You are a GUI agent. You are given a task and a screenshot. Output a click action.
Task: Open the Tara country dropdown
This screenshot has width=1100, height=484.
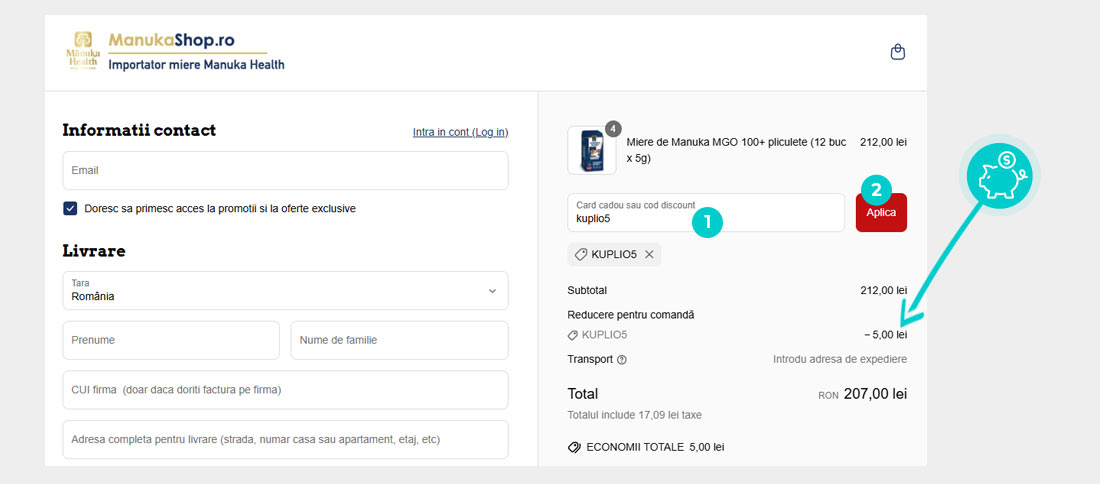pyautogui.click(x=286, y=290)
